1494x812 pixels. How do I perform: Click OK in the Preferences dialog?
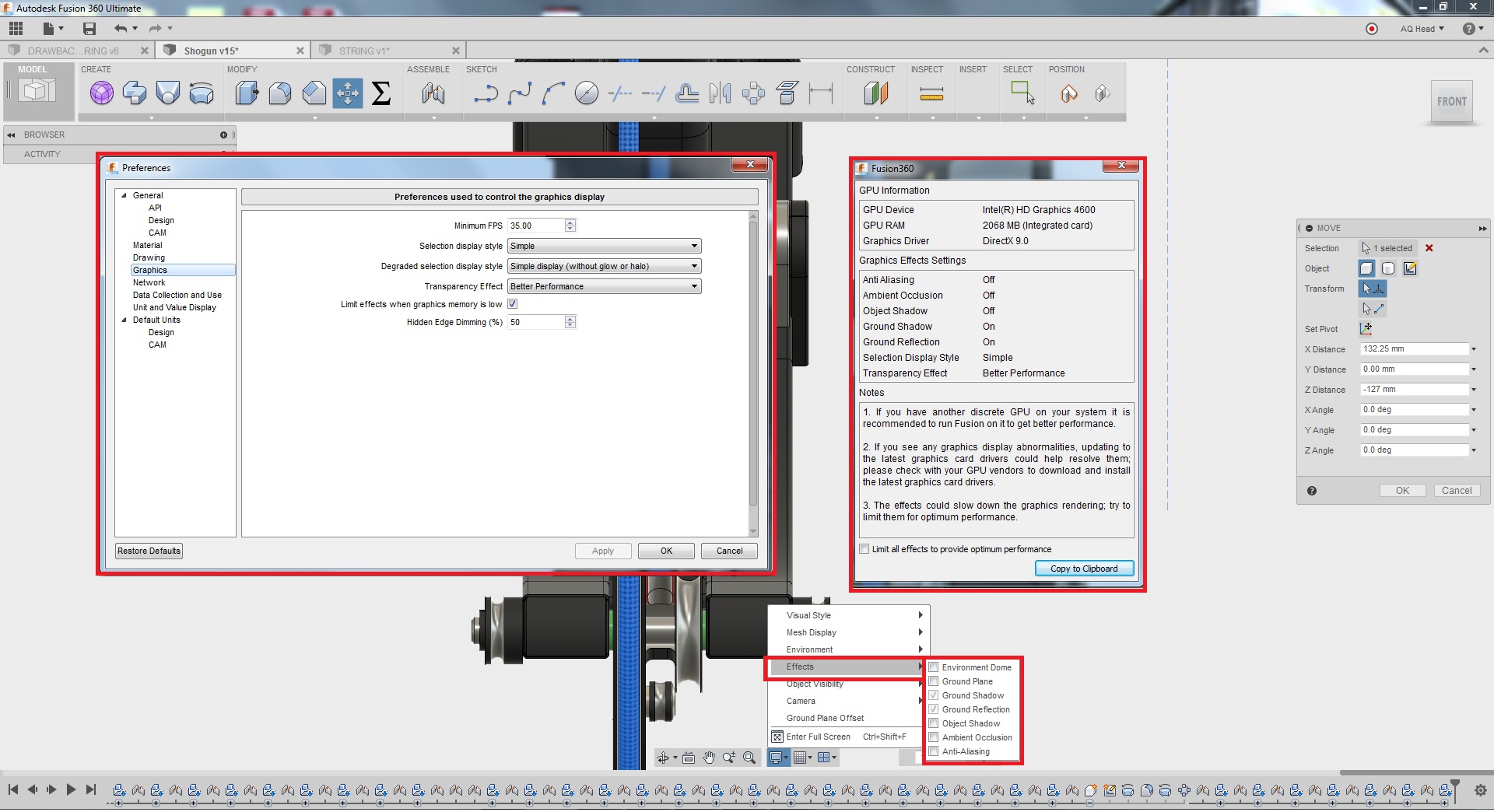coord(666,551)
